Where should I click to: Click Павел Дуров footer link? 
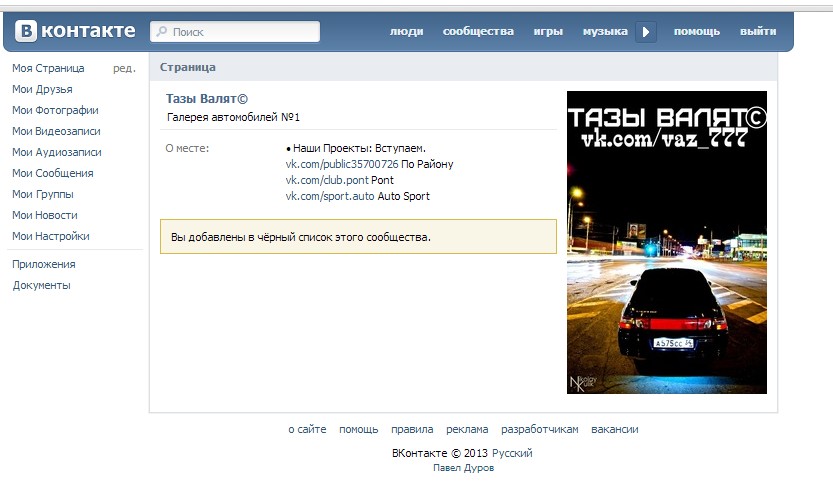point(463,468)
